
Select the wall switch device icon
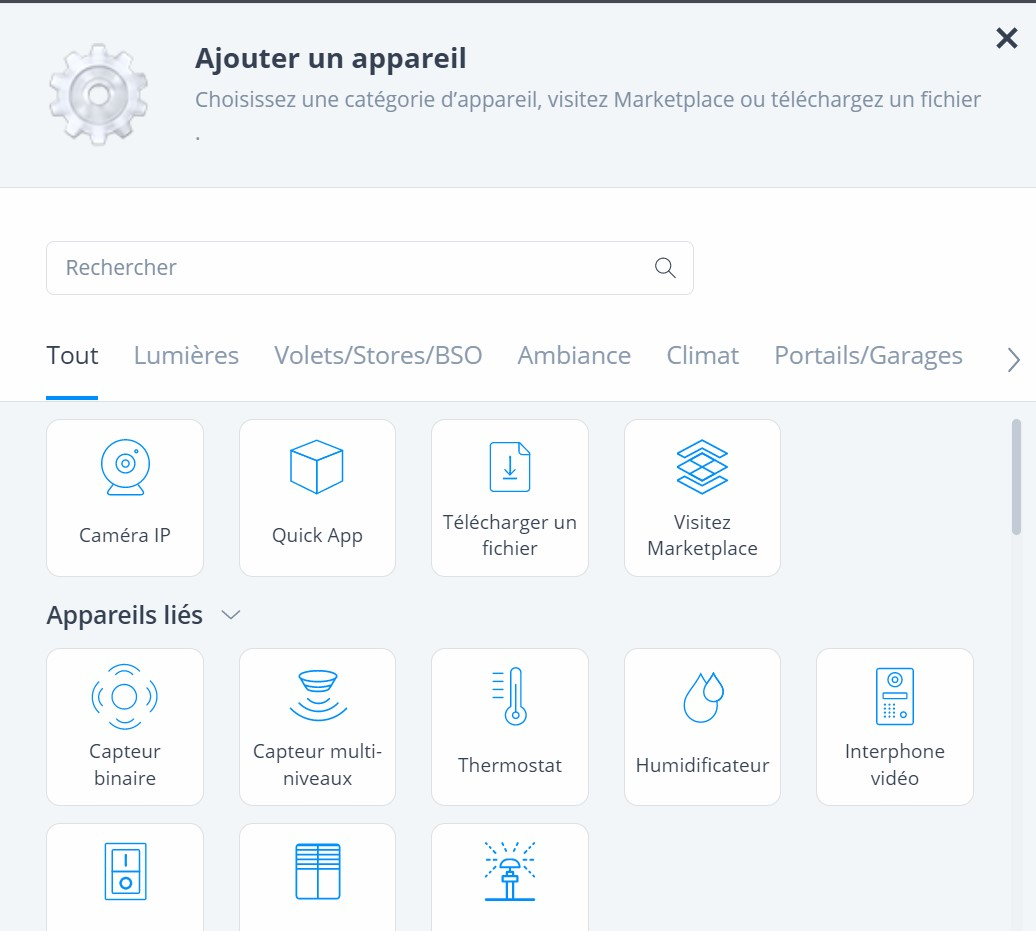point(125,872)
